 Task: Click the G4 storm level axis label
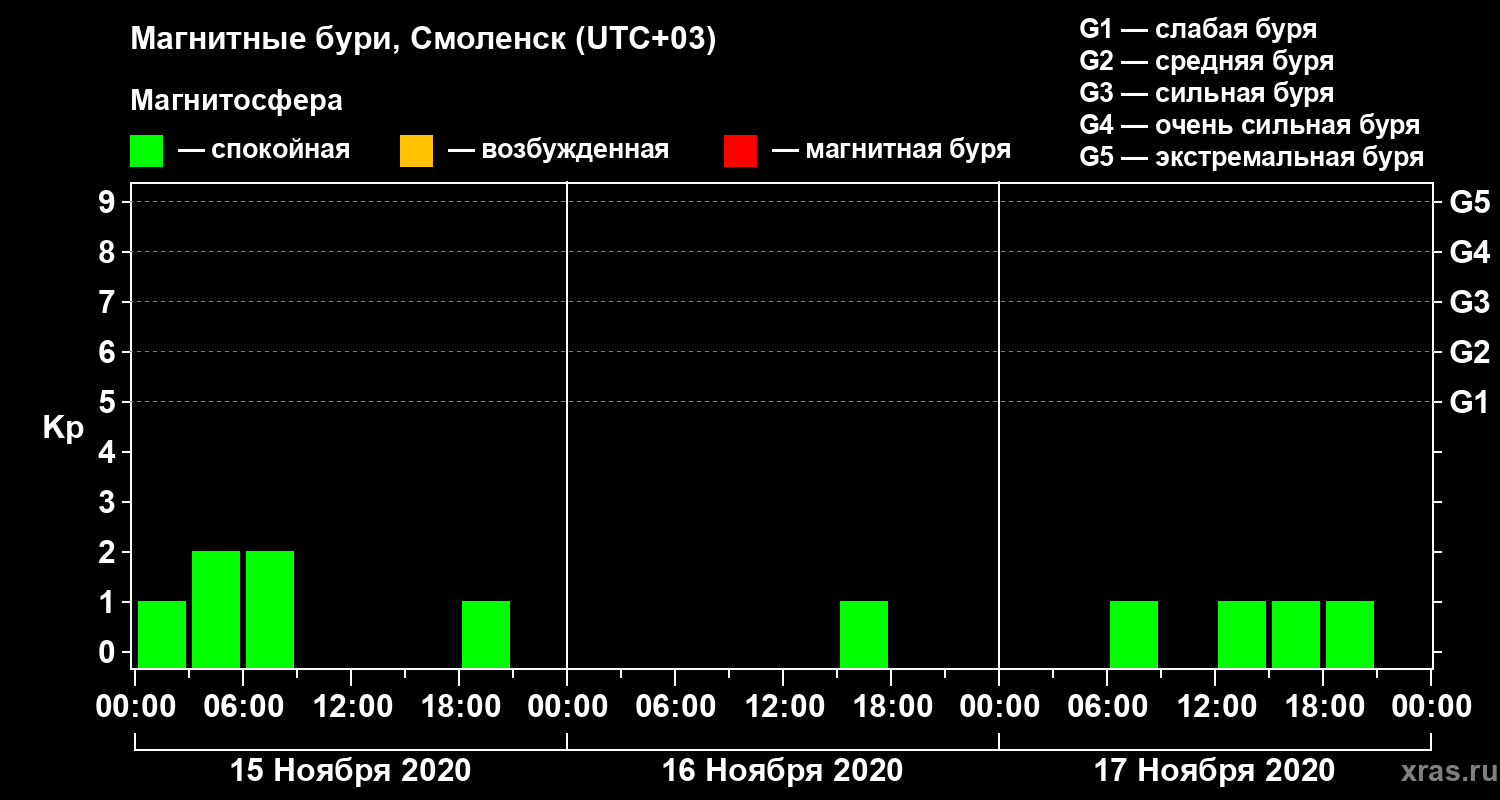1469,252
